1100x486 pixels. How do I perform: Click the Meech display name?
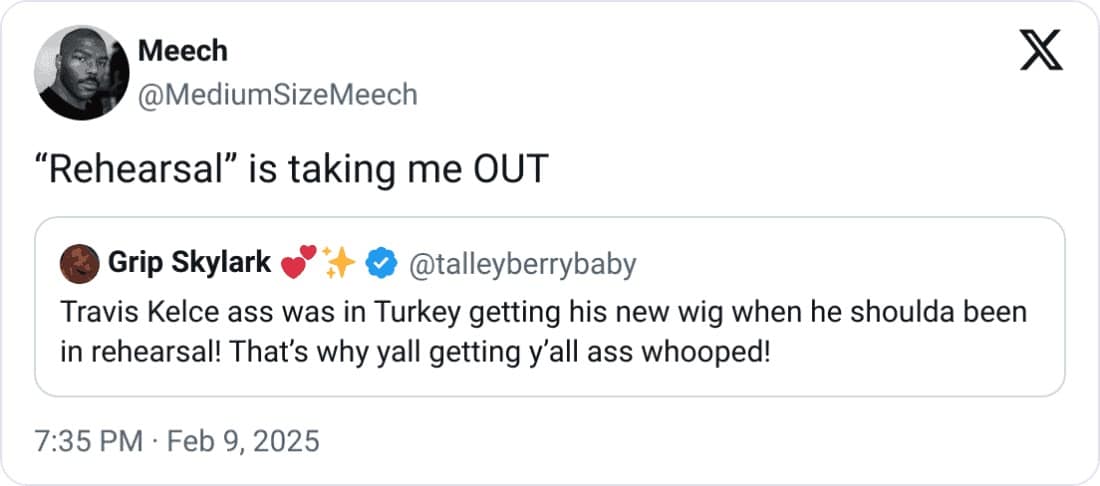point(181,50)
